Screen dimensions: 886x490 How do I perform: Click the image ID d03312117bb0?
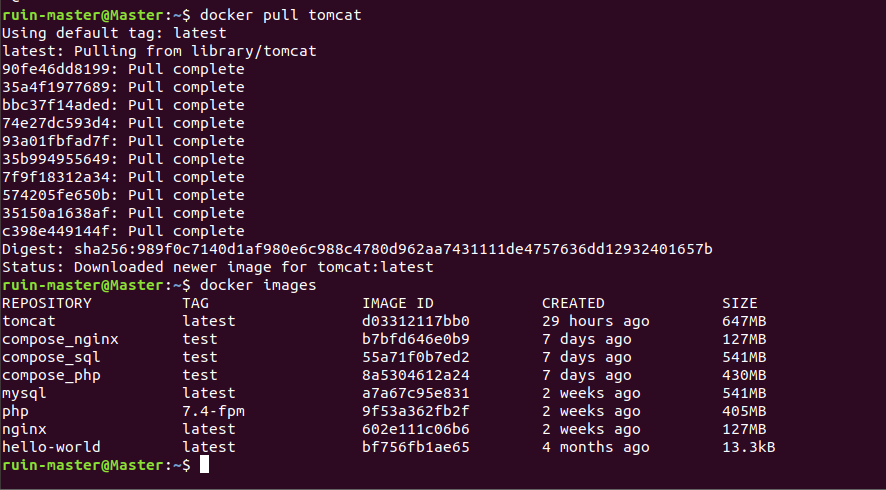415,321
